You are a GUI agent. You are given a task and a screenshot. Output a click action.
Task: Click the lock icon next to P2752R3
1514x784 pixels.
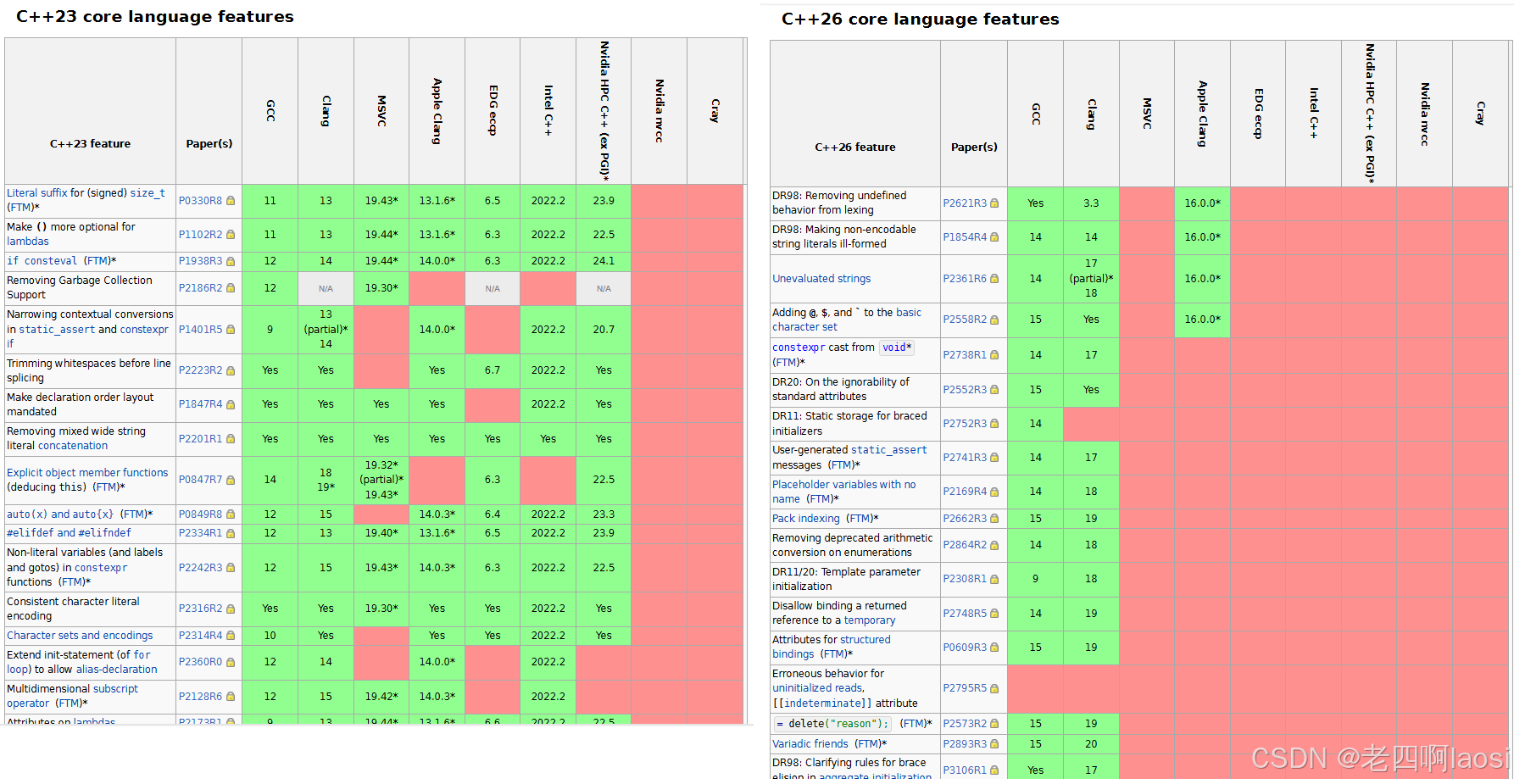994,424
